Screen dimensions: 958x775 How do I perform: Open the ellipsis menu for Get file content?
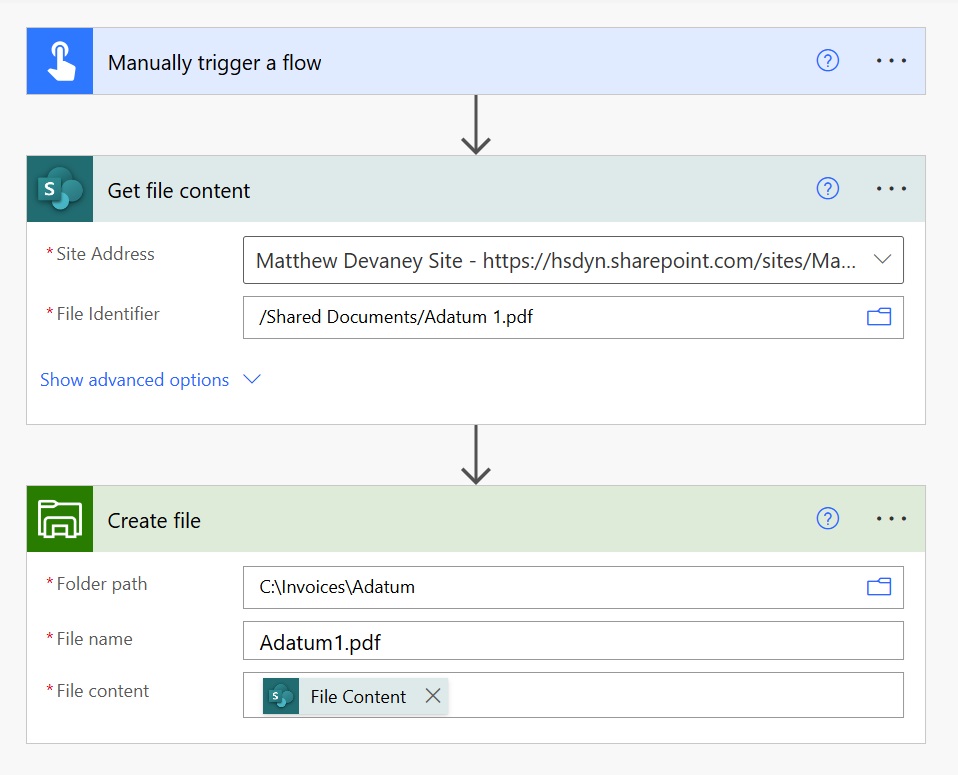tap(891, 188)
